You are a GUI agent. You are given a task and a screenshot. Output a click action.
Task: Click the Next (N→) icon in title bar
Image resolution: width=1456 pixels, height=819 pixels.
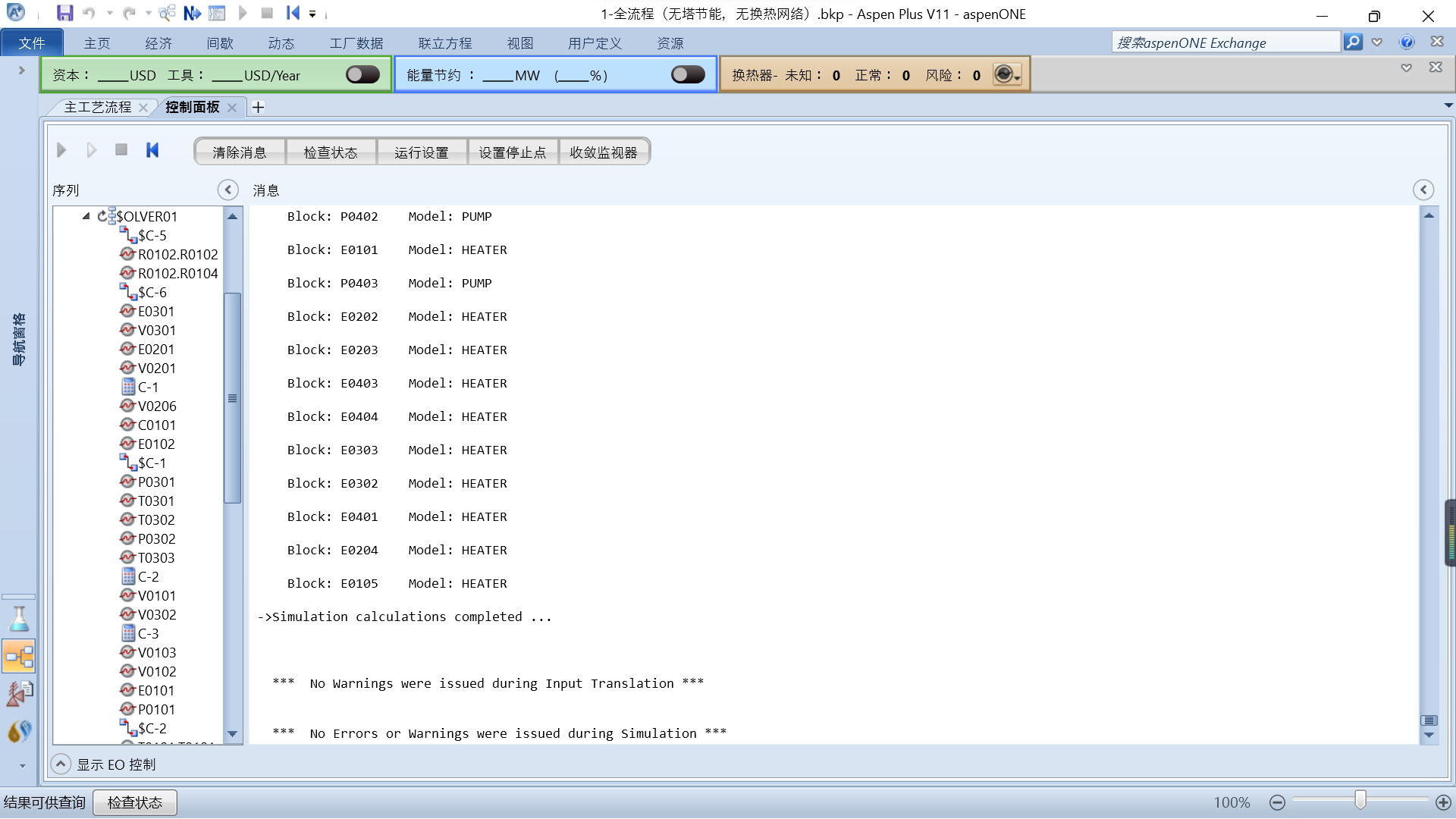[192, 13]
